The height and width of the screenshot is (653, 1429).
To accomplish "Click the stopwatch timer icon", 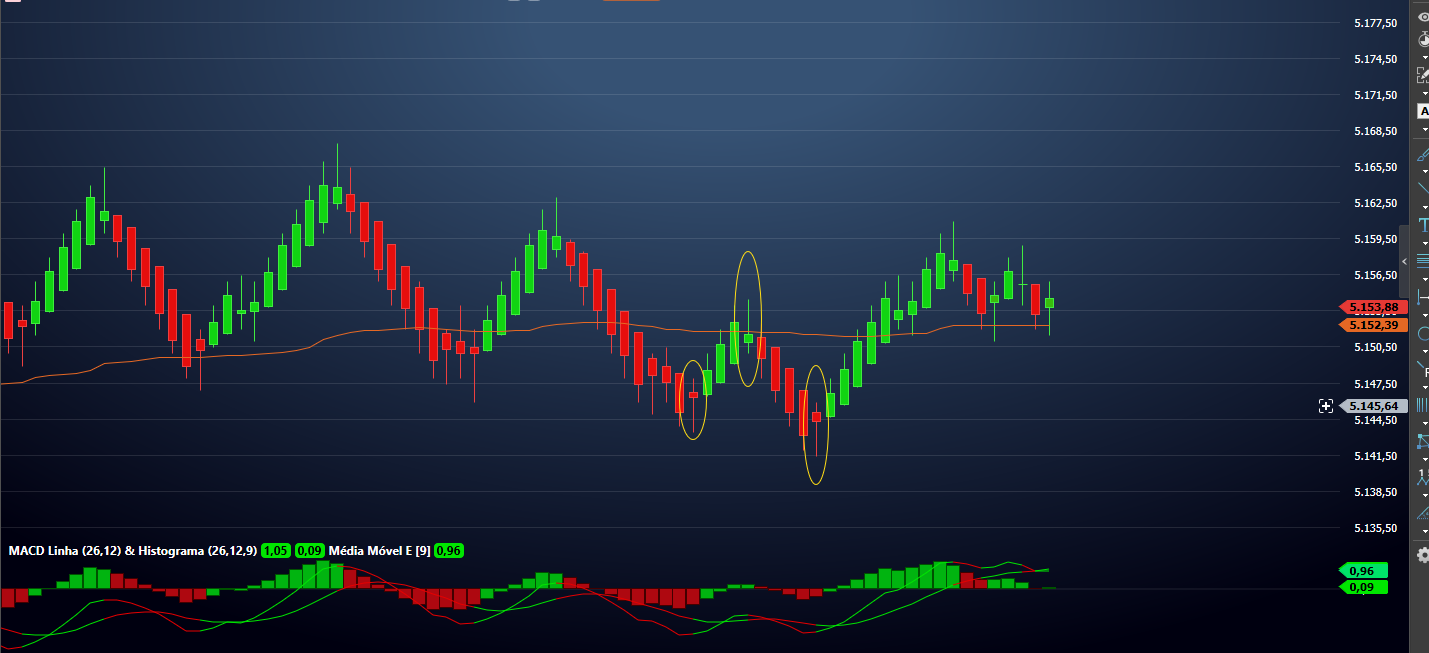I will click(1422, 40).
